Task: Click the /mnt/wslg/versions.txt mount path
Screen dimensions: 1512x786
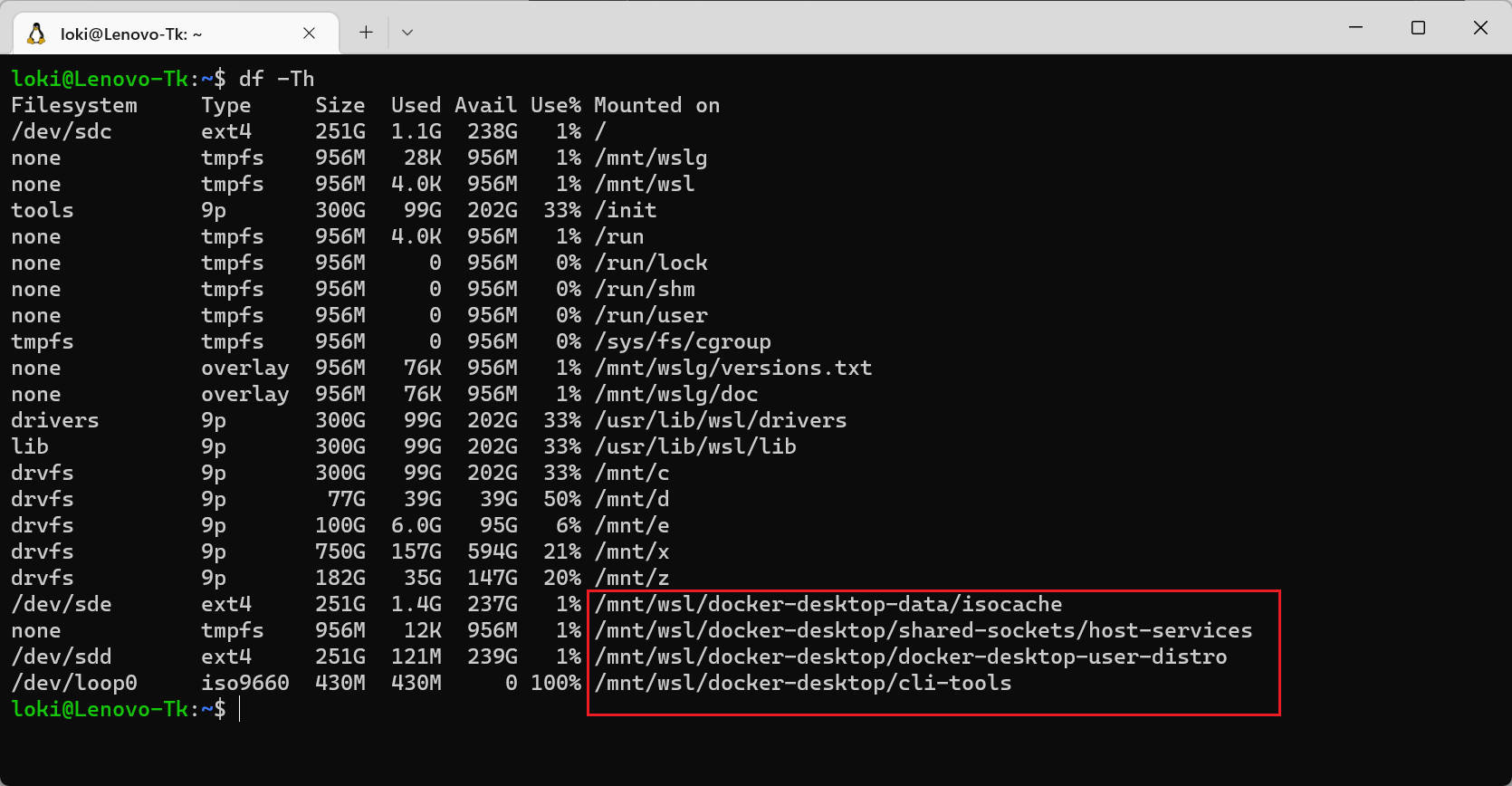Action: (732, 368)
